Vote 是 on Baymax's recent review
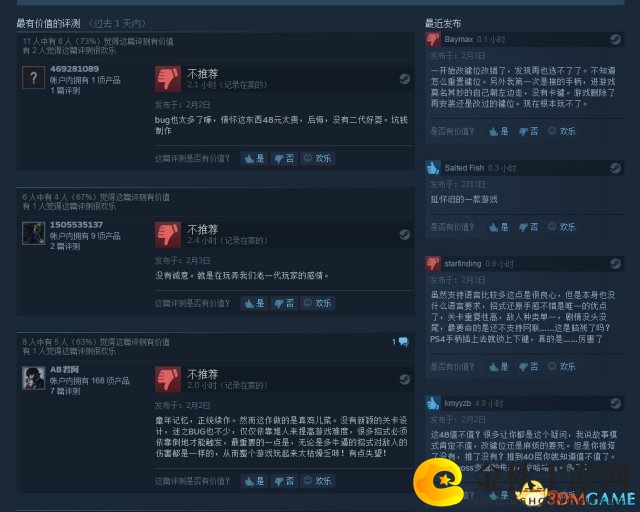The image size is (640, 512). pyautogui.click(x=499, y=131)
